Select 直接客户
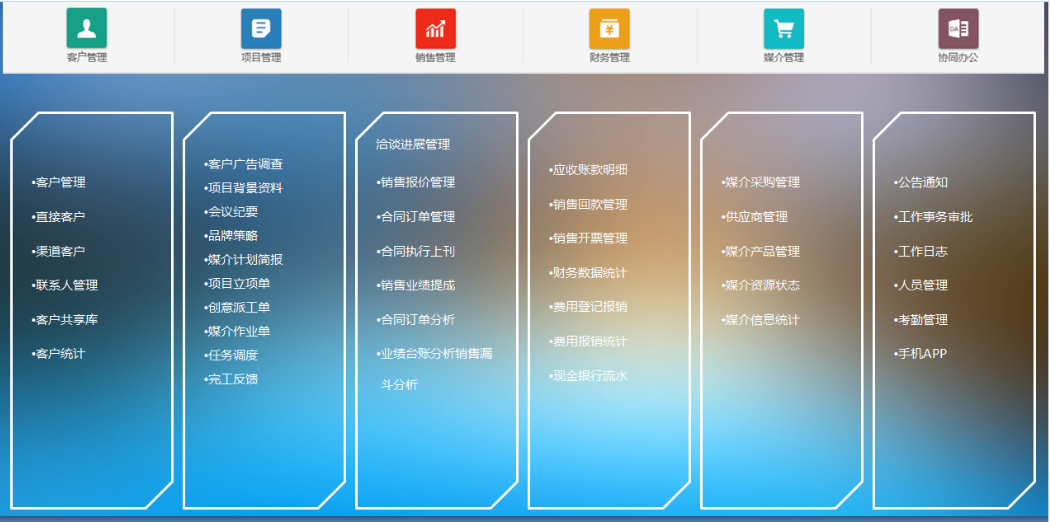This screenshot has height=522, width=1050. coord(58,217)
